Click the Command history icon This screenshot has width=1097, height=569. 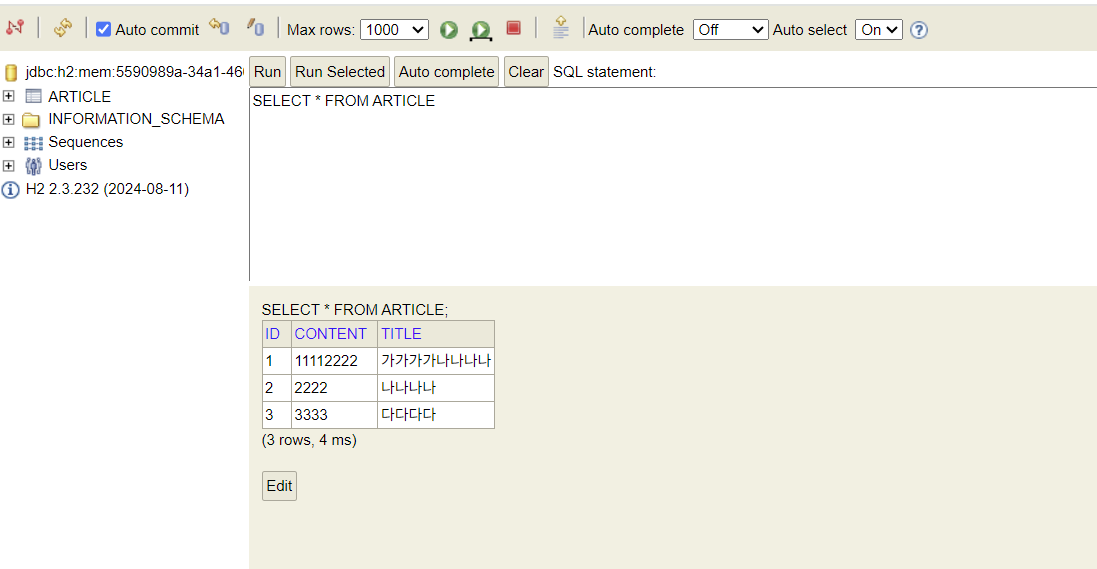[560, 28]
